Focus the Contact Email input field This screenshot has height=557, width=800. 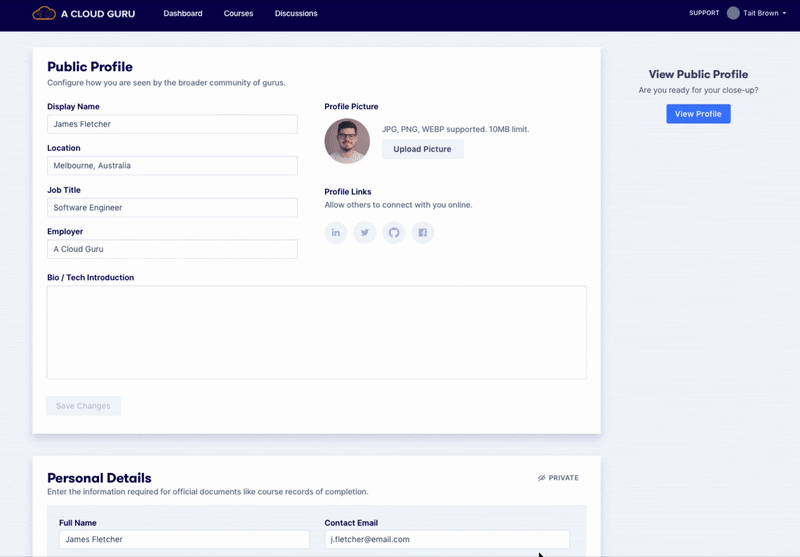447,539
